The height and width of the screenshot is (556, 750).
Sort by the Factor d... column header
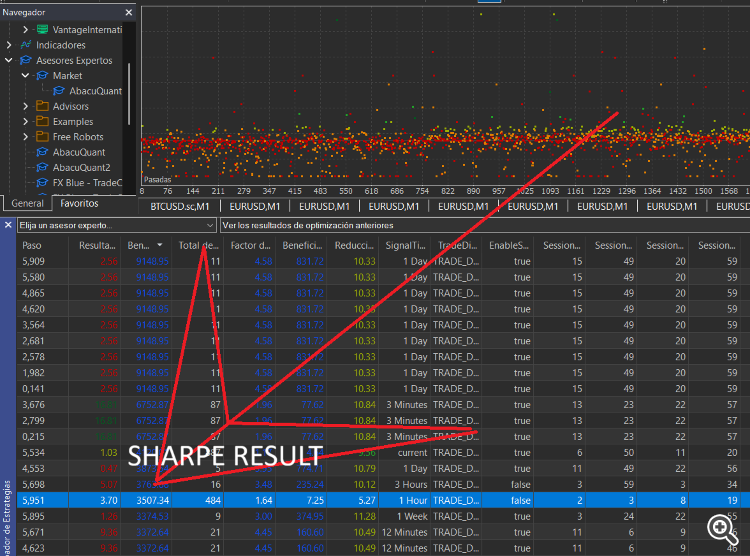click(250, 245)
